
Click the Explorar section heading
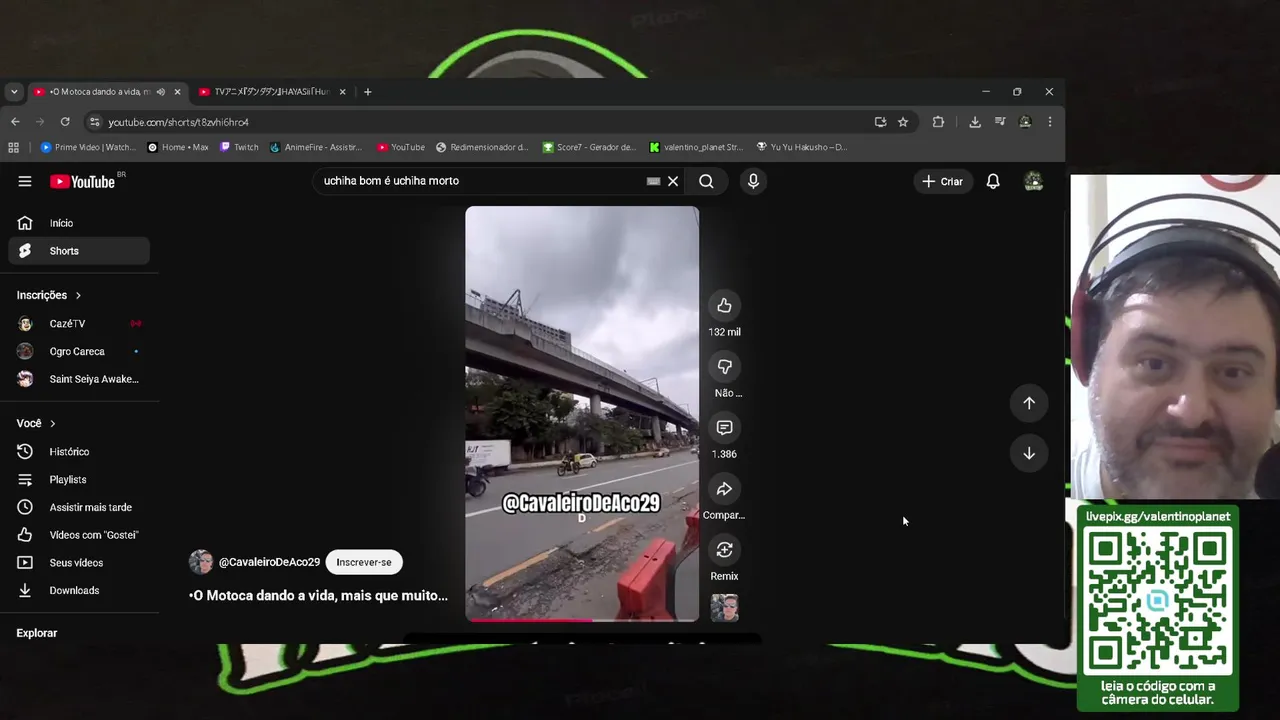37,633
